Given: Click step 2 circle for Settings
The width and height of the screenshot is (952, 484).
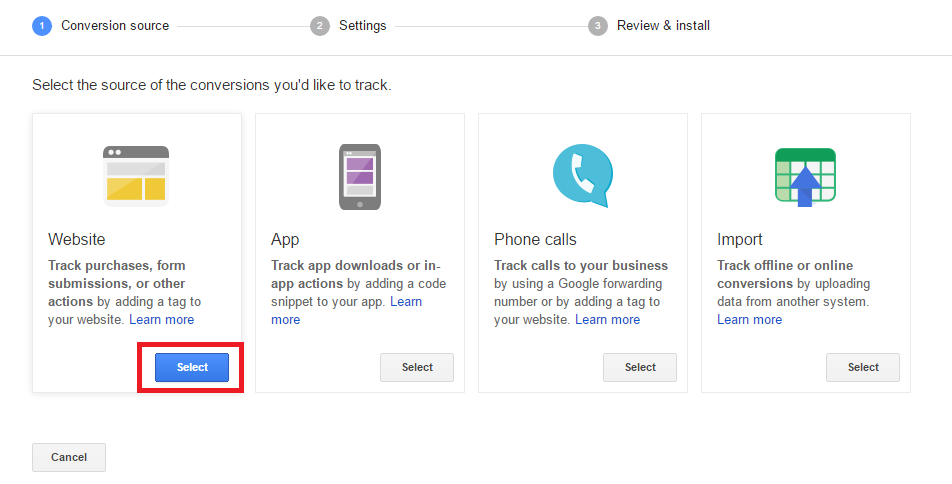Looking at the screenshot, I should (320, 26).
